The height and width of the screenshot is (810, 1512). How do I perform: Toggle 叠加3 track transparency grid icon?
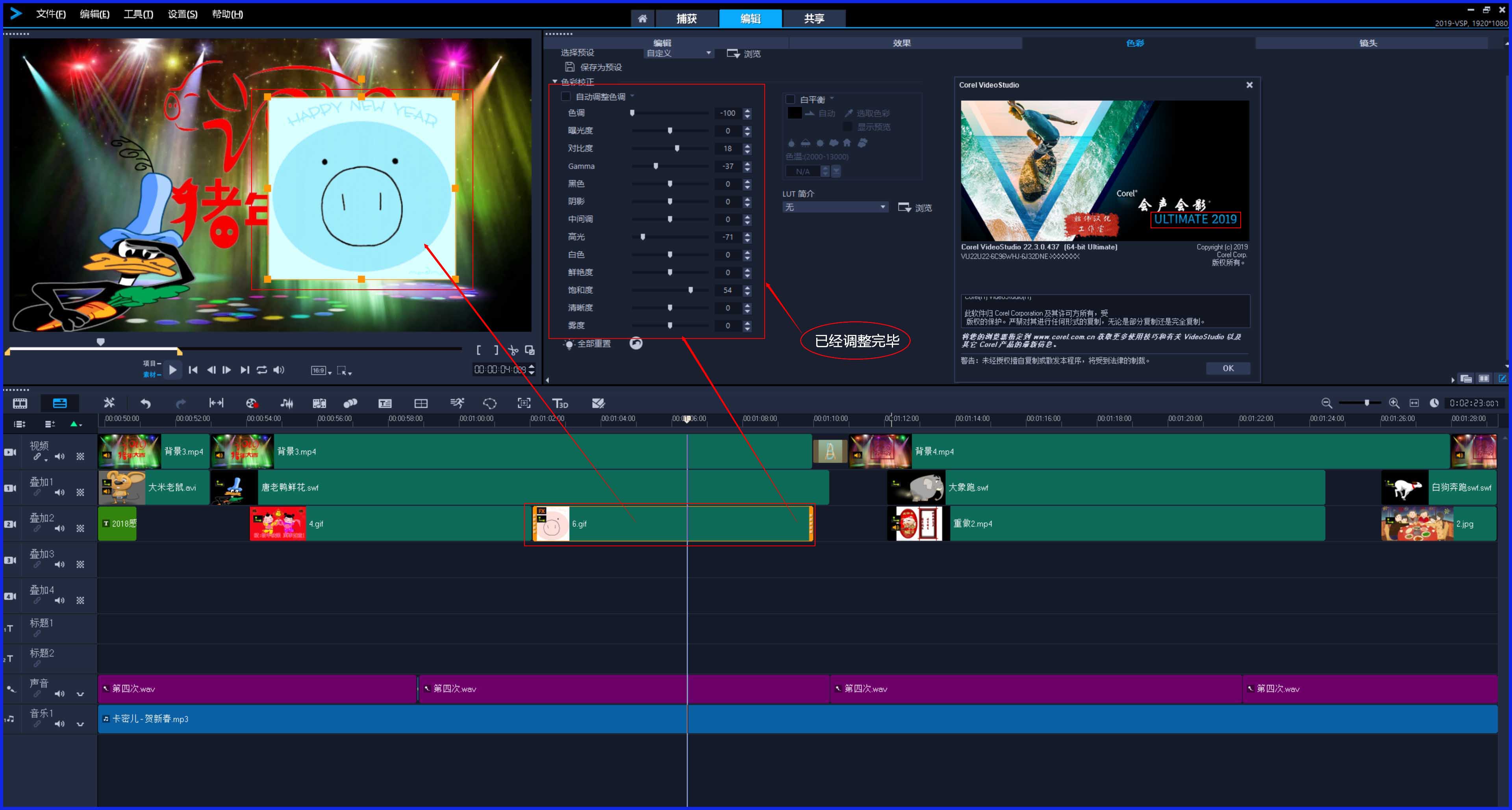coord(80,565)
